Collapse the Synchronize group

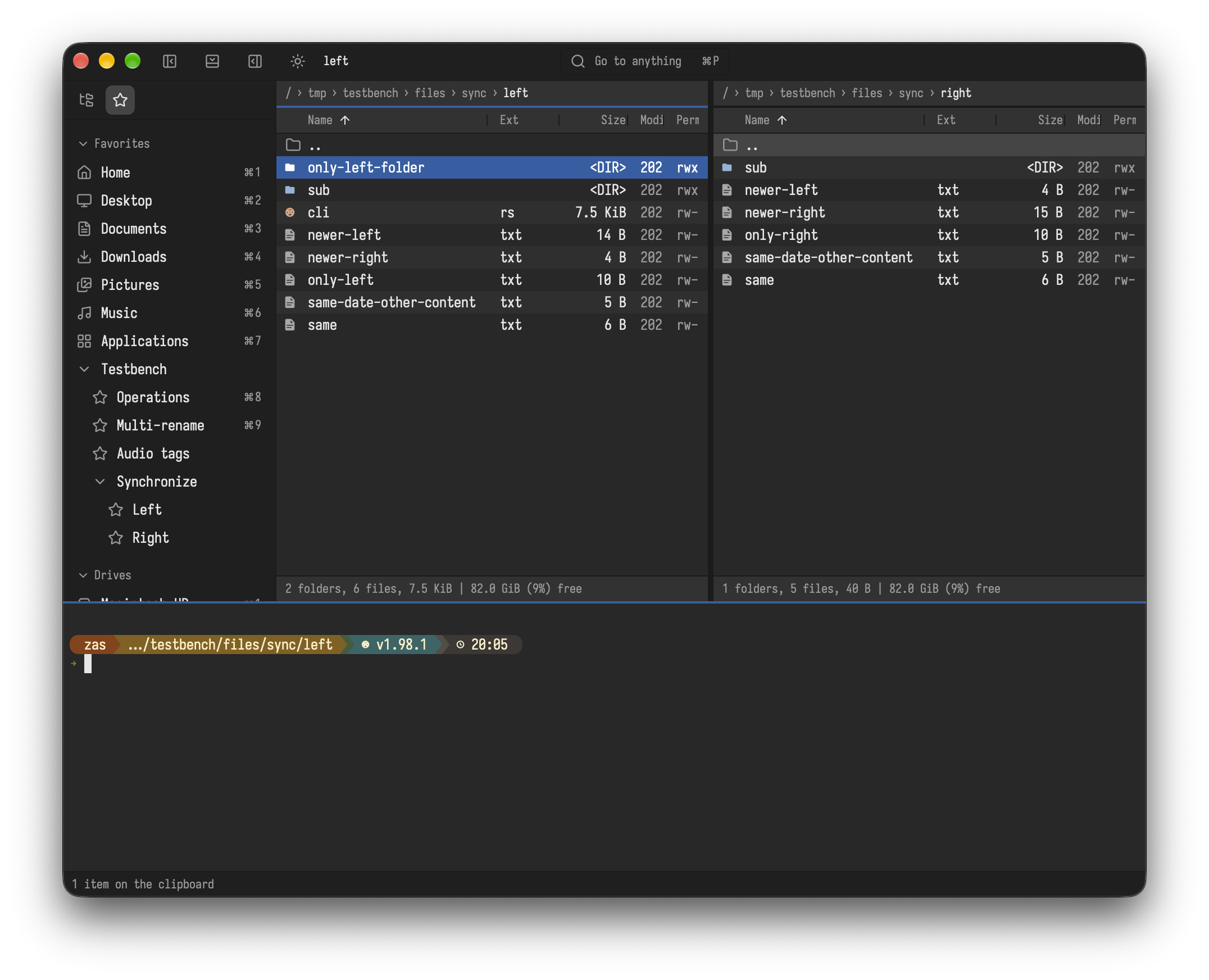pyautogui.click(x=100, y=482)
